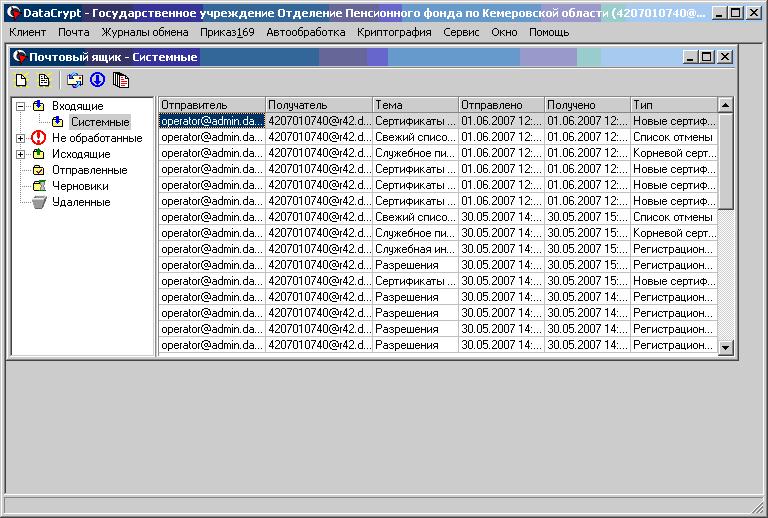Click the new blank message toolbar icon

(x=21, y=80)
